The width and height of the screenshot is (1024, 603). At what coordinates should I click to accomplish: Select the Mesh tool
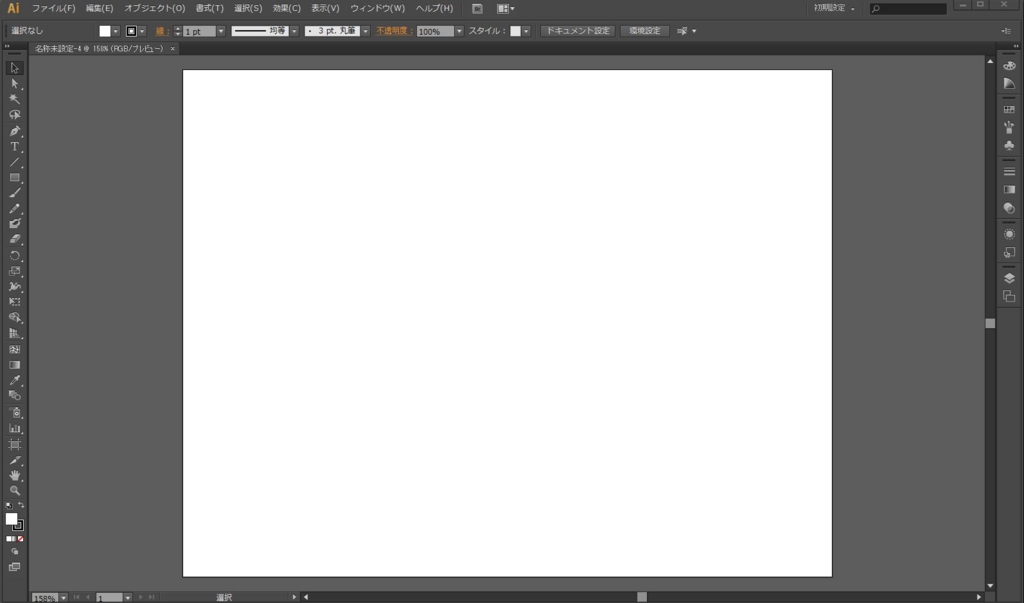14,349
